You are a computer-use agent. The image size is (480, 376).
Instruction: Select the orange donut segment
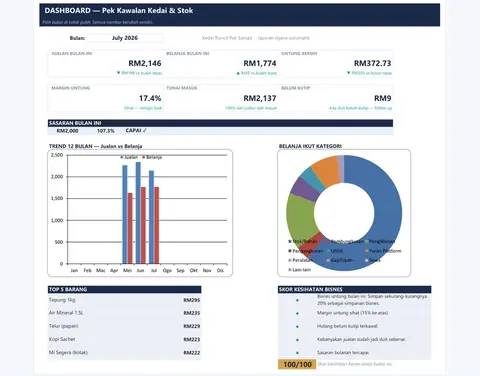tap(325, 170)
